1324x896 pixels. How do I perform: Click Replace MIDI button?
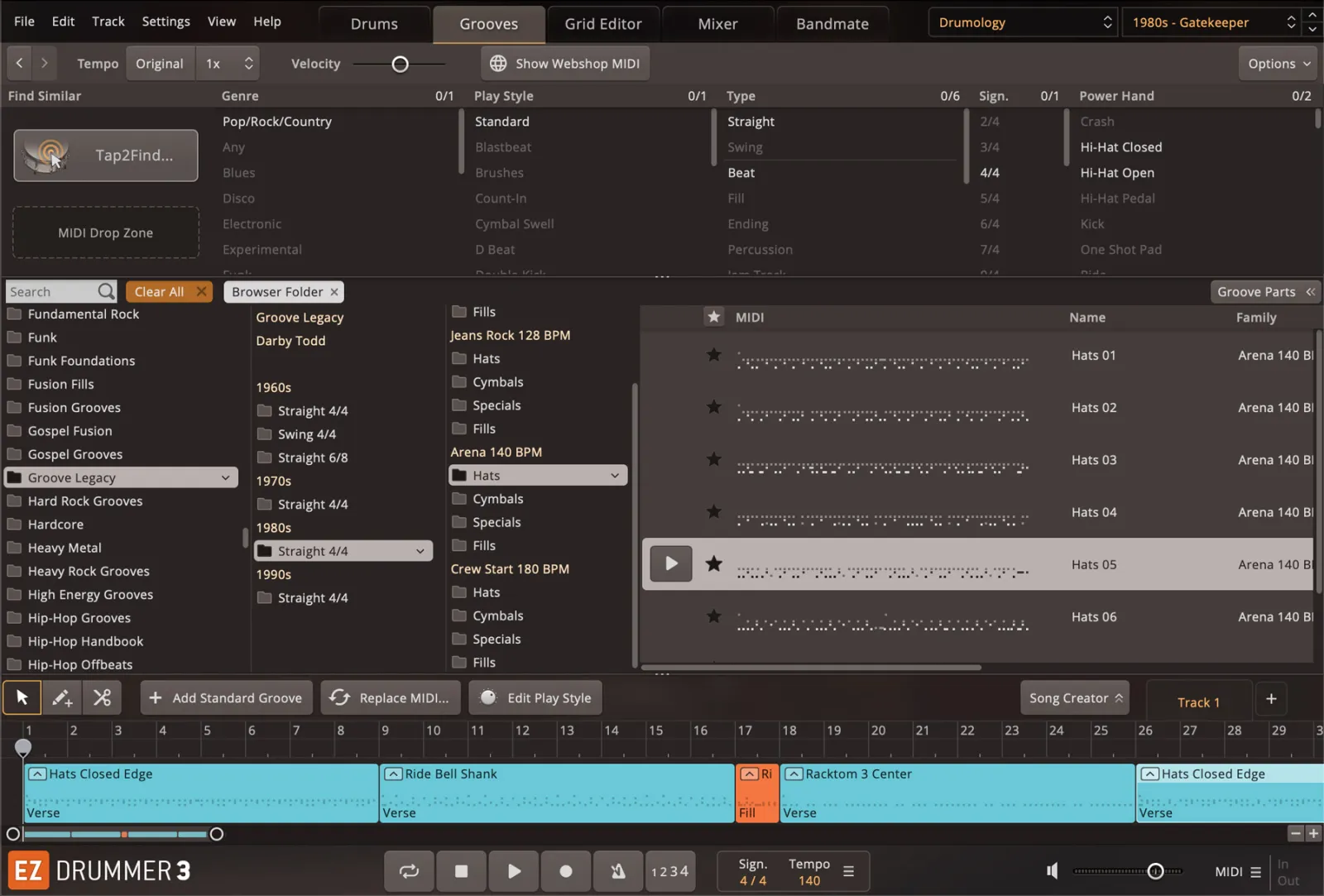pos(391,698)
